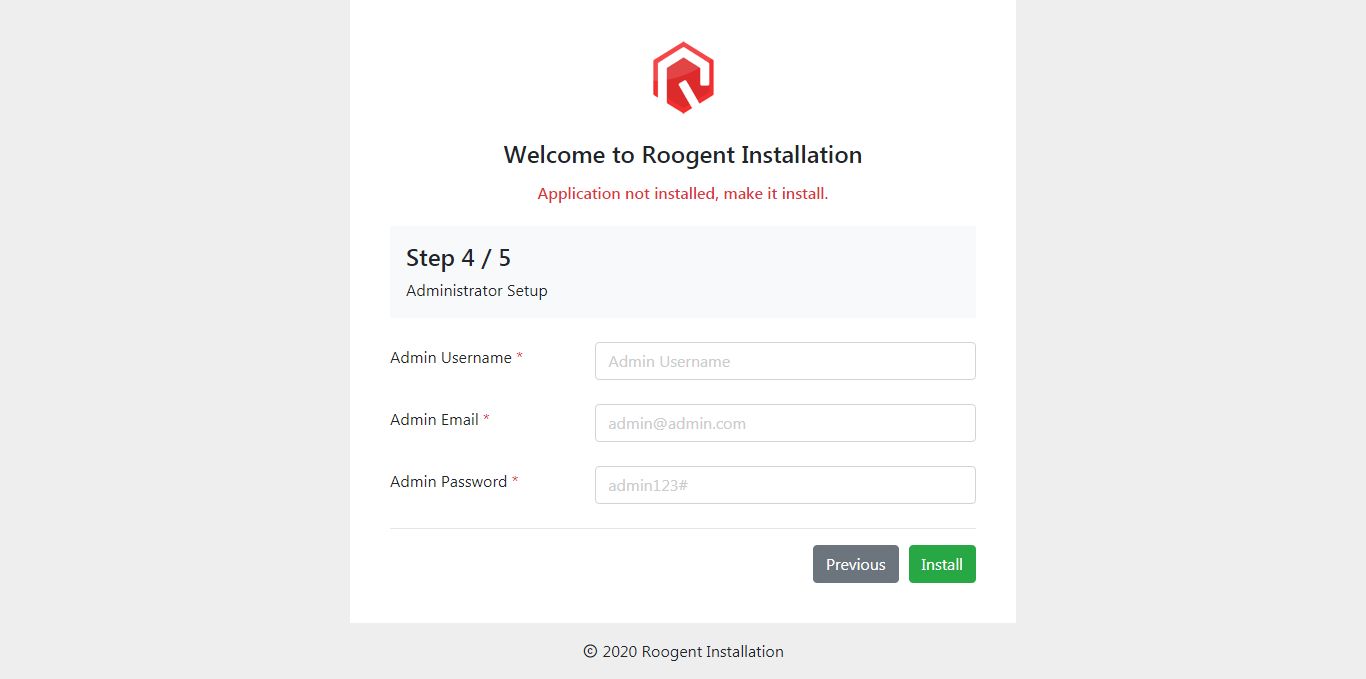Click the green Install button
This screenshot has height=679, width=1366.
click(942, 564)
